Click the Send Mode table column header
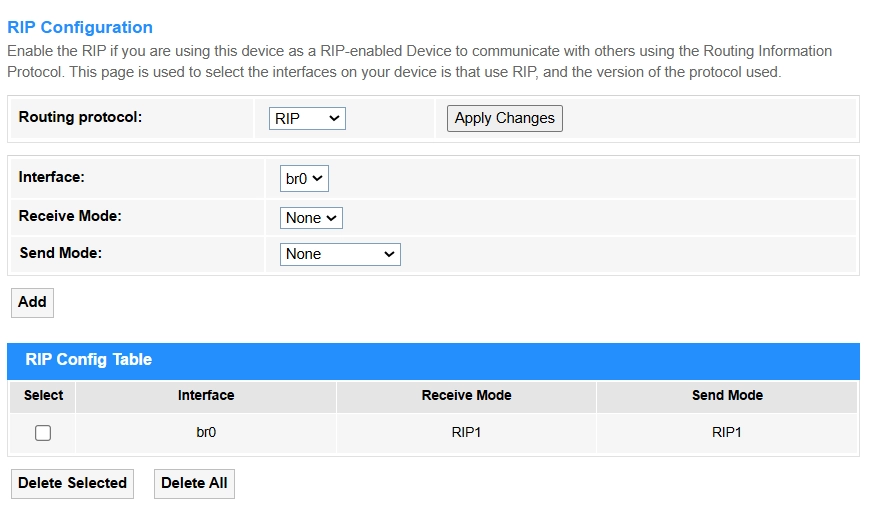Viewport: 872px width, 510px height. pos(727,396)
